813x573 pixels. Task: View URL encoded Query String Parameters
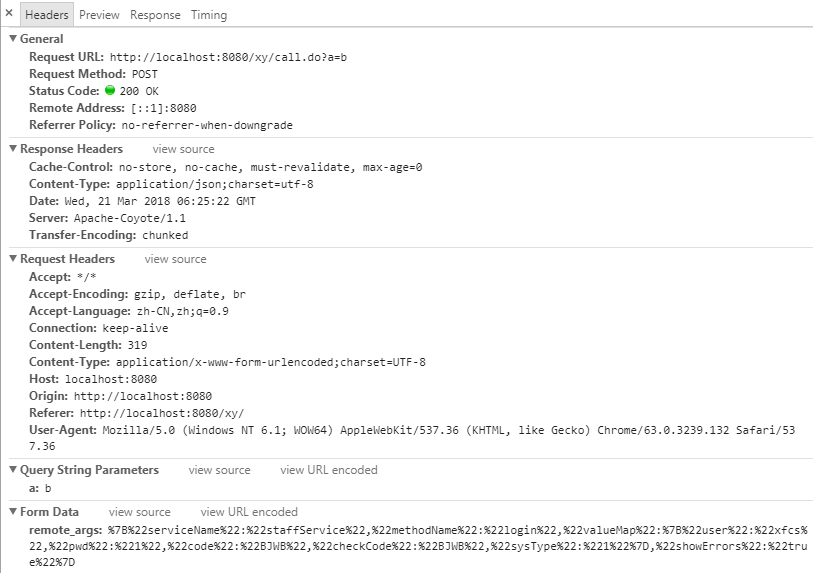click(329, 470)
